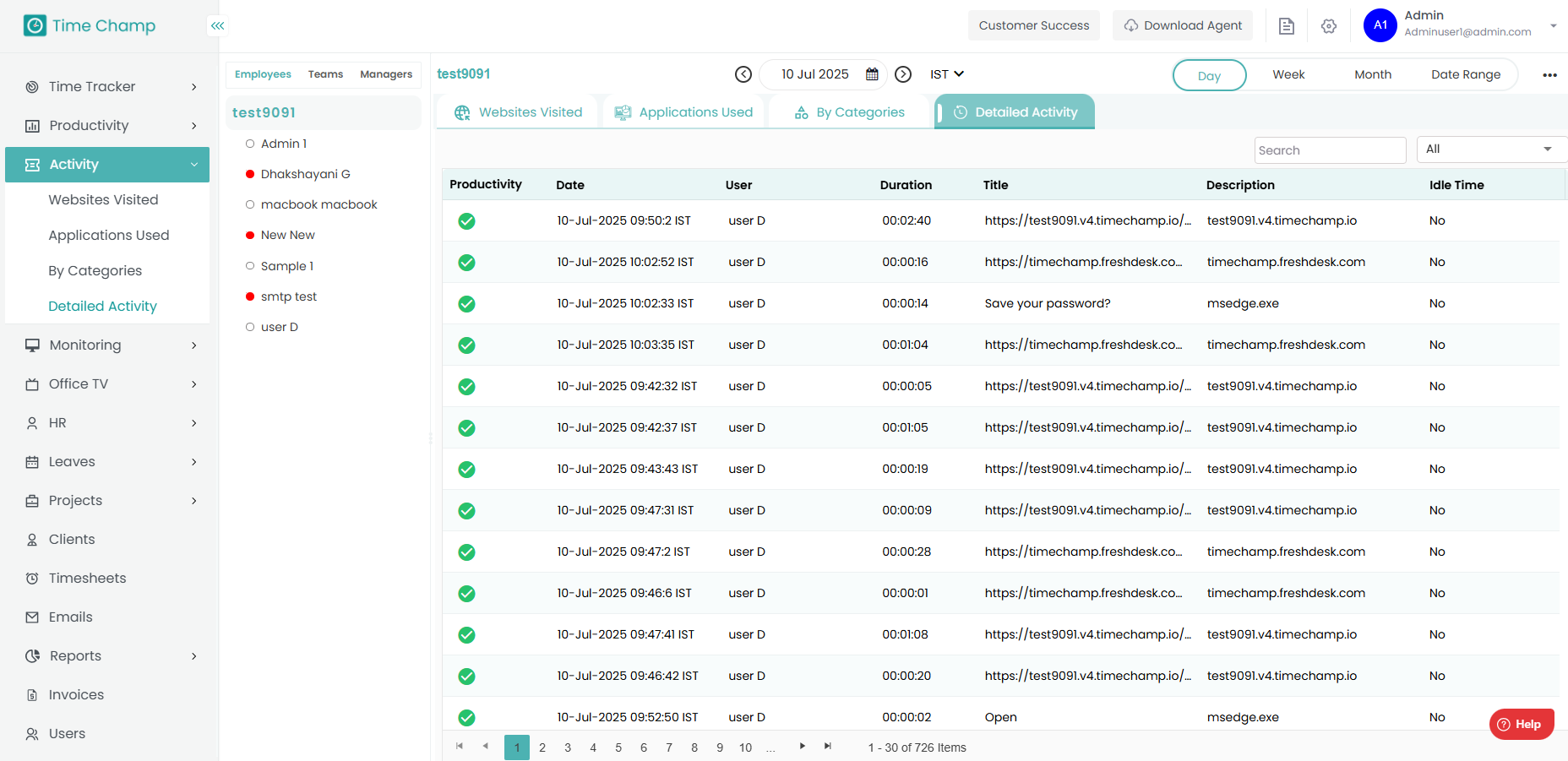
Task: Open the IST timezone dropdown
Action: tap(946, 74)
